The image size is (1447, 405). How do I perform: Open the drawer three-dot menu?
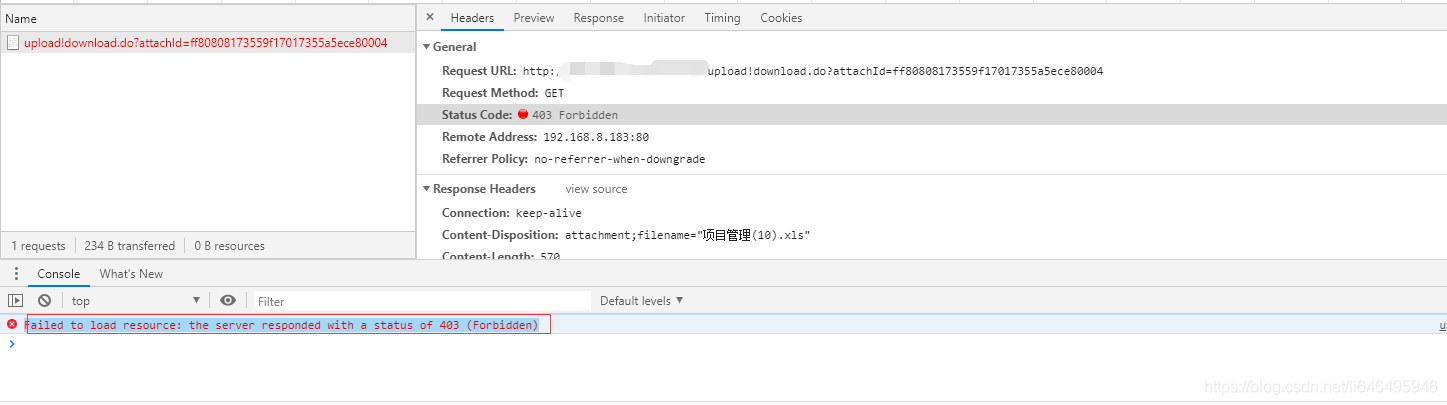16,274
